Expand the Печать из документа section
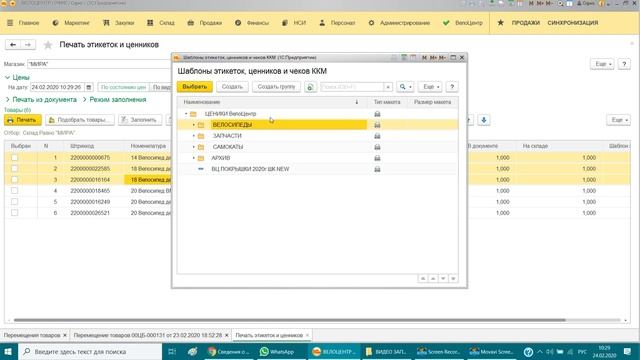Viewport: 640px width, 360px height. (x=41, y=100)
